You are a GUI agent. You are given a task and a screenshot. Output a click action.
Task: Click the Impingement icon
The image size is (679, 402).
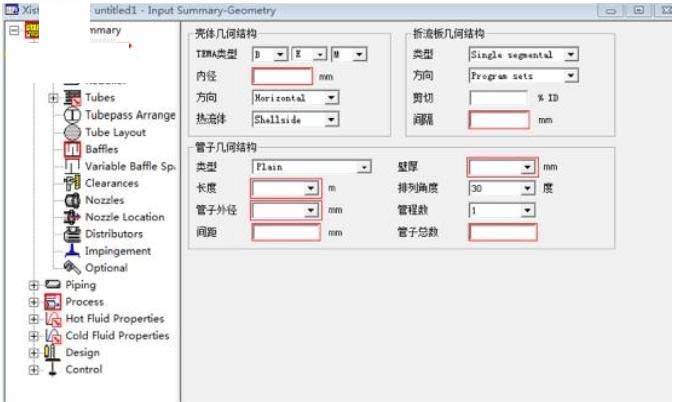(72, 250)
